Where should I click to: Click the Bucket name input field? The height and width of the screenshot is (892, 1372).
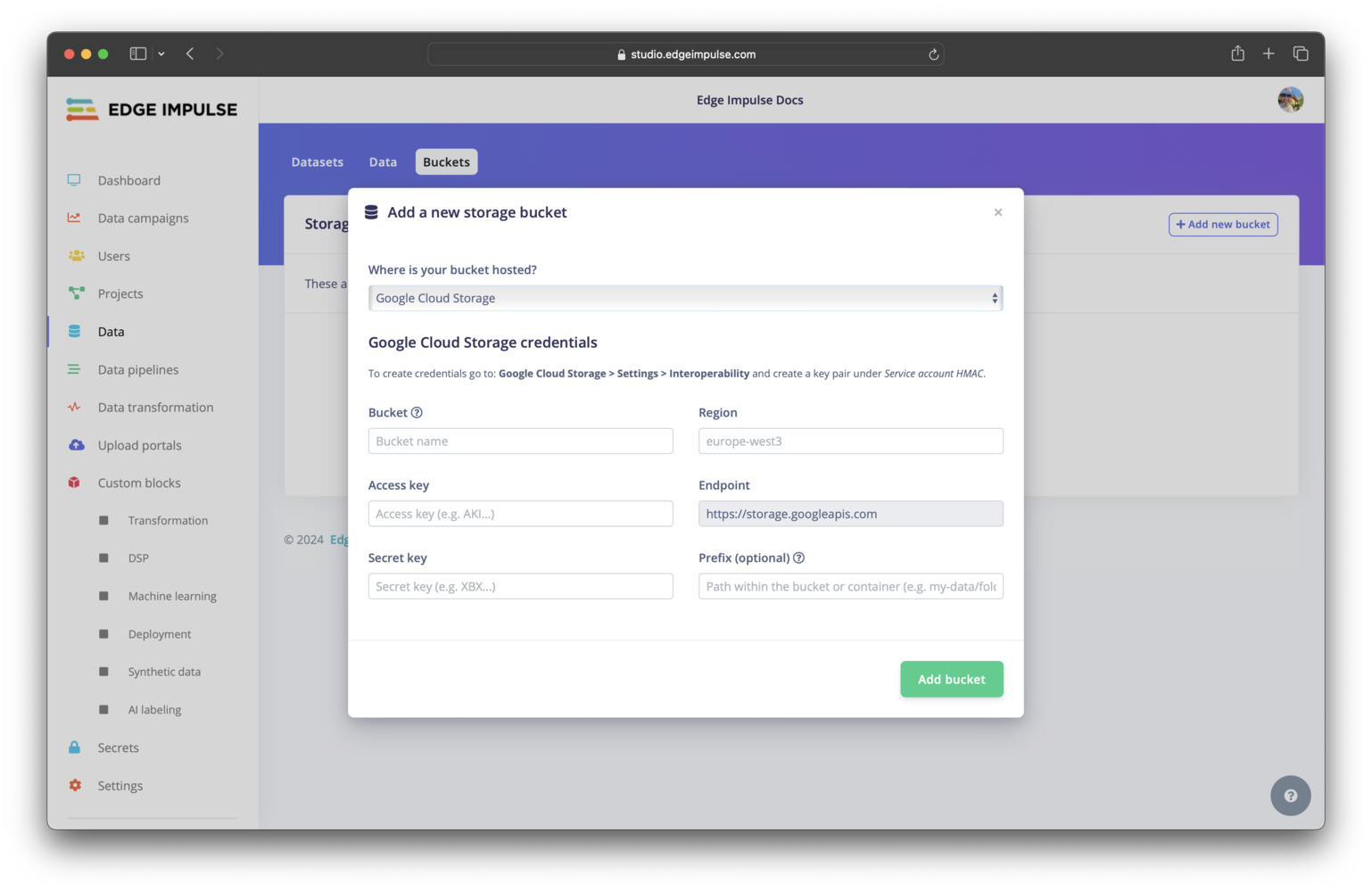tap(521, 441)
